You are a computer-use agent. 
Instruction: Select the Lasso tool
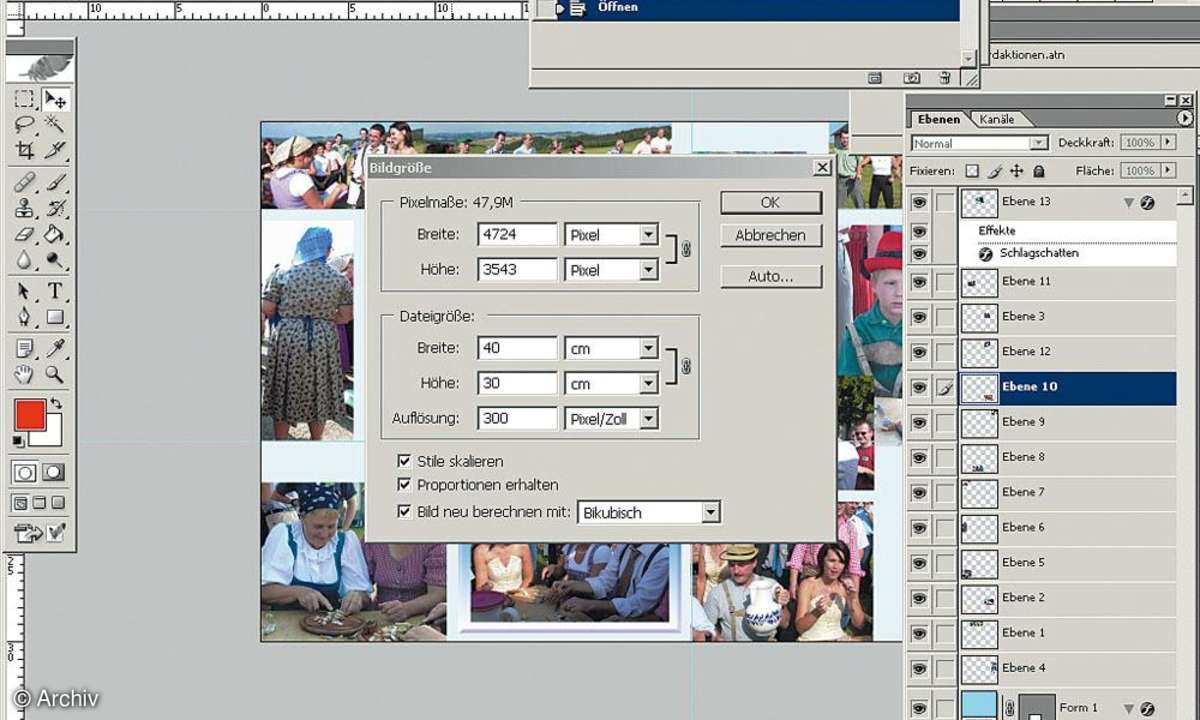coord(24,125)
